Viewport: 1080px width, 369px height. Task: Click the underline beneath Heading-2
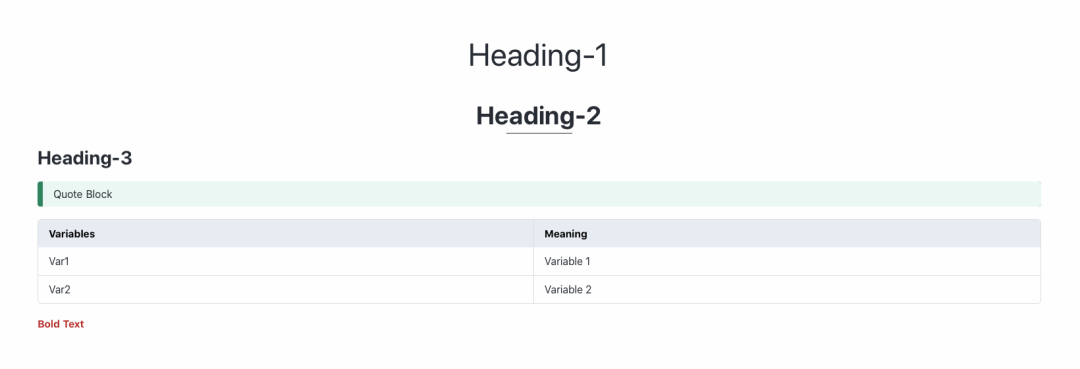pyautogui.click(x=539, y=133)
